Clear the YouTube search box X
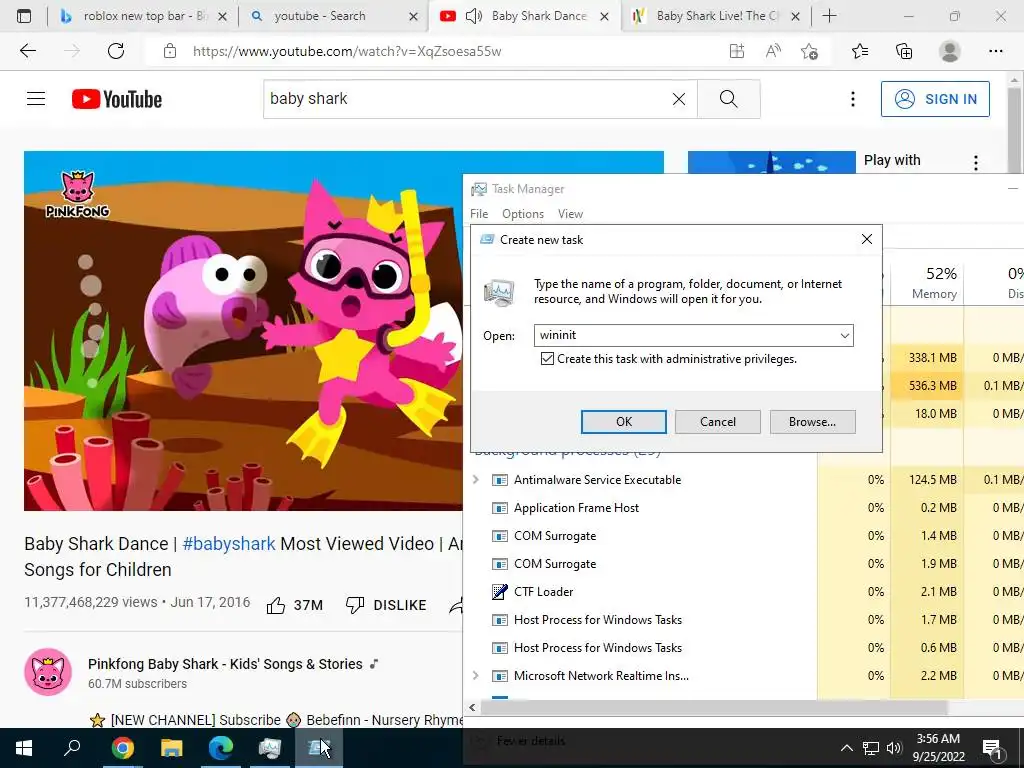 679,99
